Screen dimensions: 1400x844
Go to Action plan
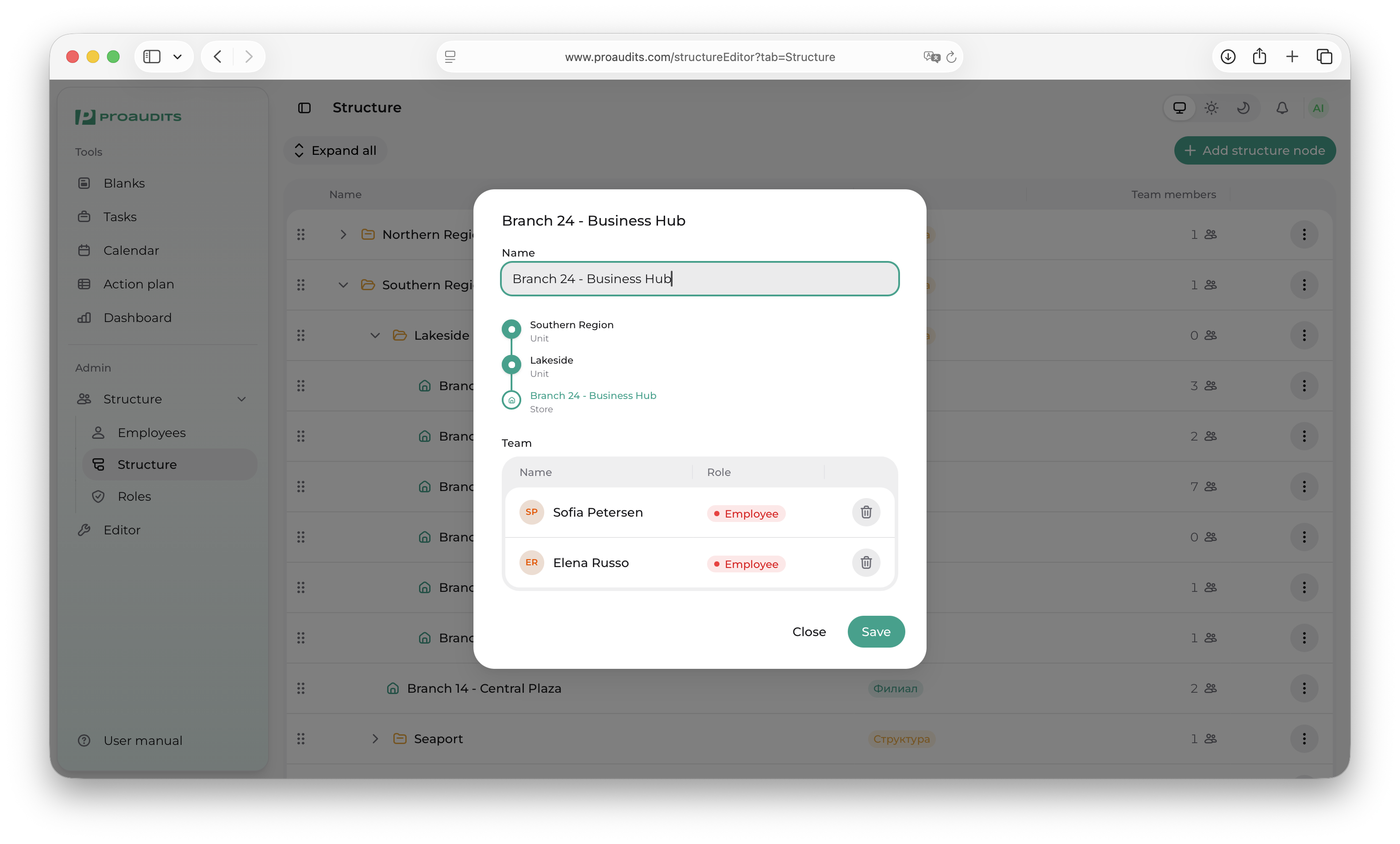click(x=138, y=284)
